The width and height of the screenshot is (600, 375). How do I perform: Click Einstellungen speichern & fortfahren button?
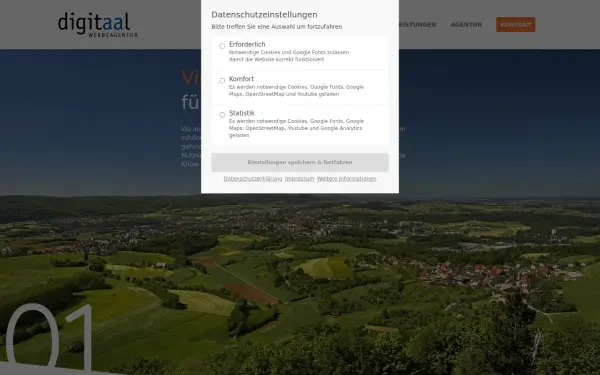300,162
